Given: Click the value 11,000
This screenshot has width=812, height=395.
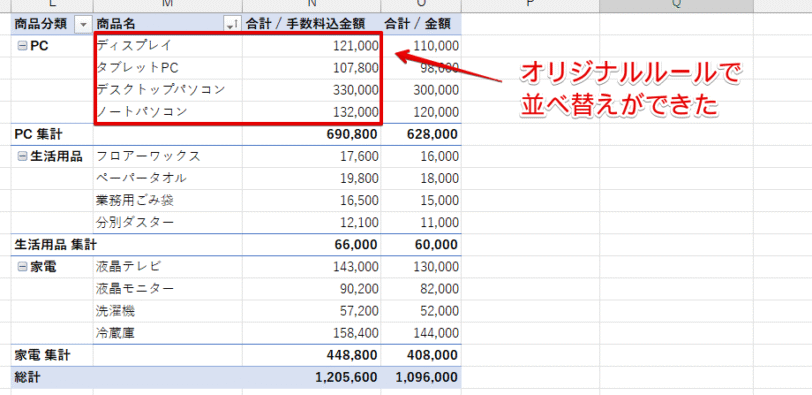Looking at the screenshot, I should click(x=439, y=223).
